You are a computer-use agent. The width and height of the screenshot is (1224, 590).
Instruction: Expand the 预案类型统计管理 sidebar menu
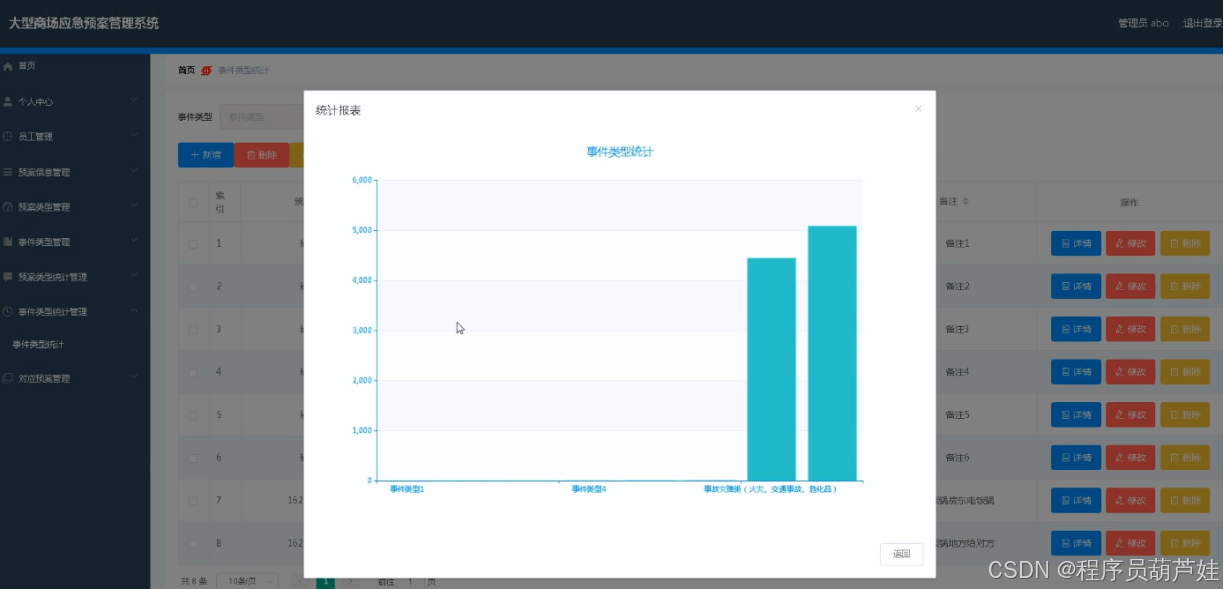point(134,276)
